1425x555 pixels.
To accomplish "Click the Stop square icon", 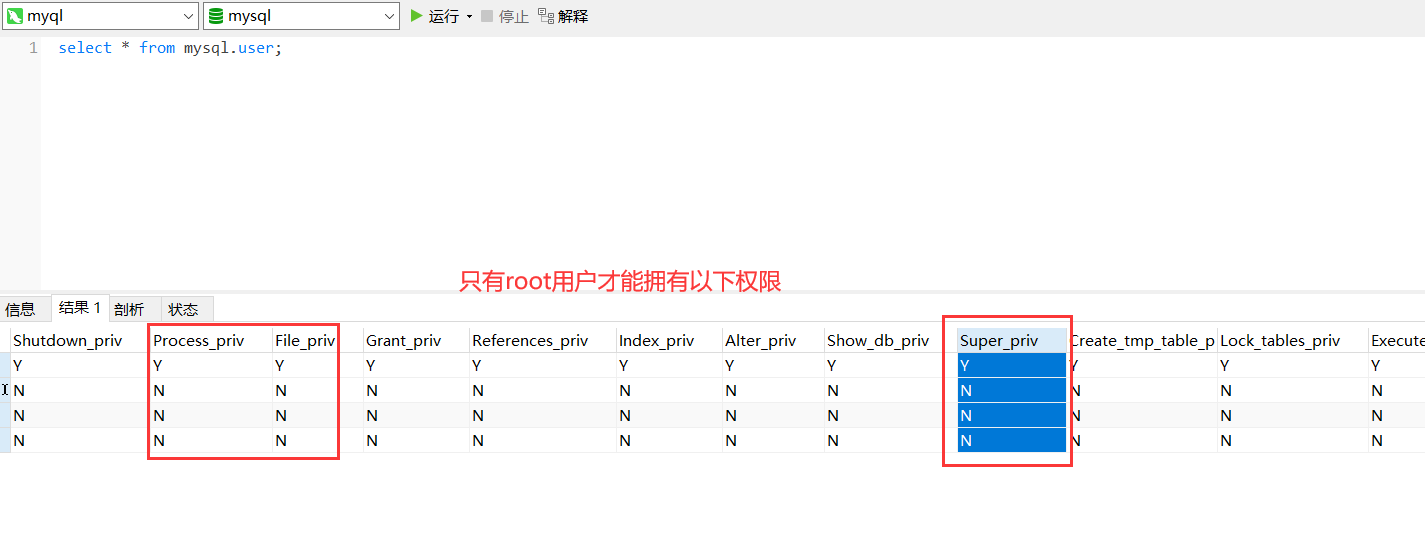I will coord(487,16).
